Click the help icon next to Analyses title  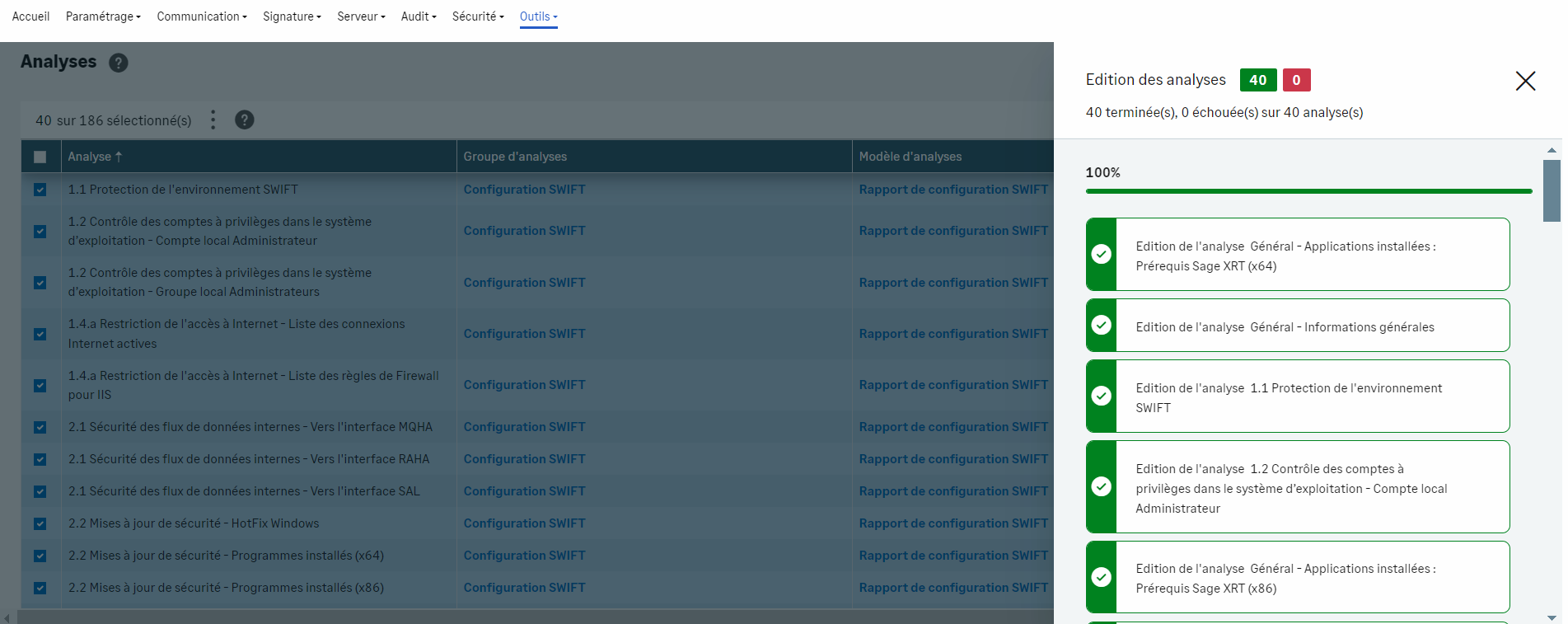pyautogui.click(x=119, y=63)
